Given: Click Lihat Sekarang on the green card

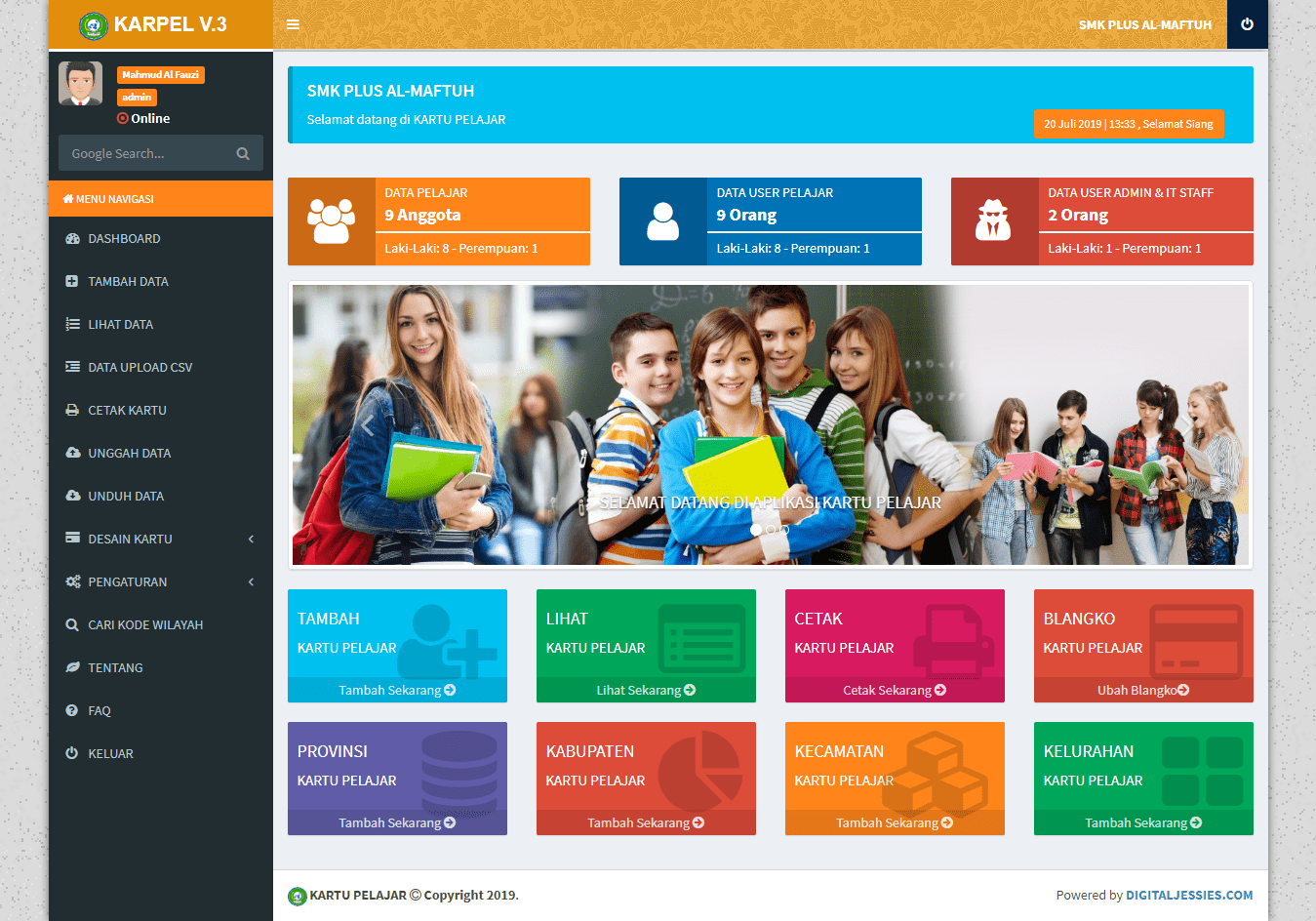Looking at the screenshot, I should pyautogui.click(x=645, y=690).
